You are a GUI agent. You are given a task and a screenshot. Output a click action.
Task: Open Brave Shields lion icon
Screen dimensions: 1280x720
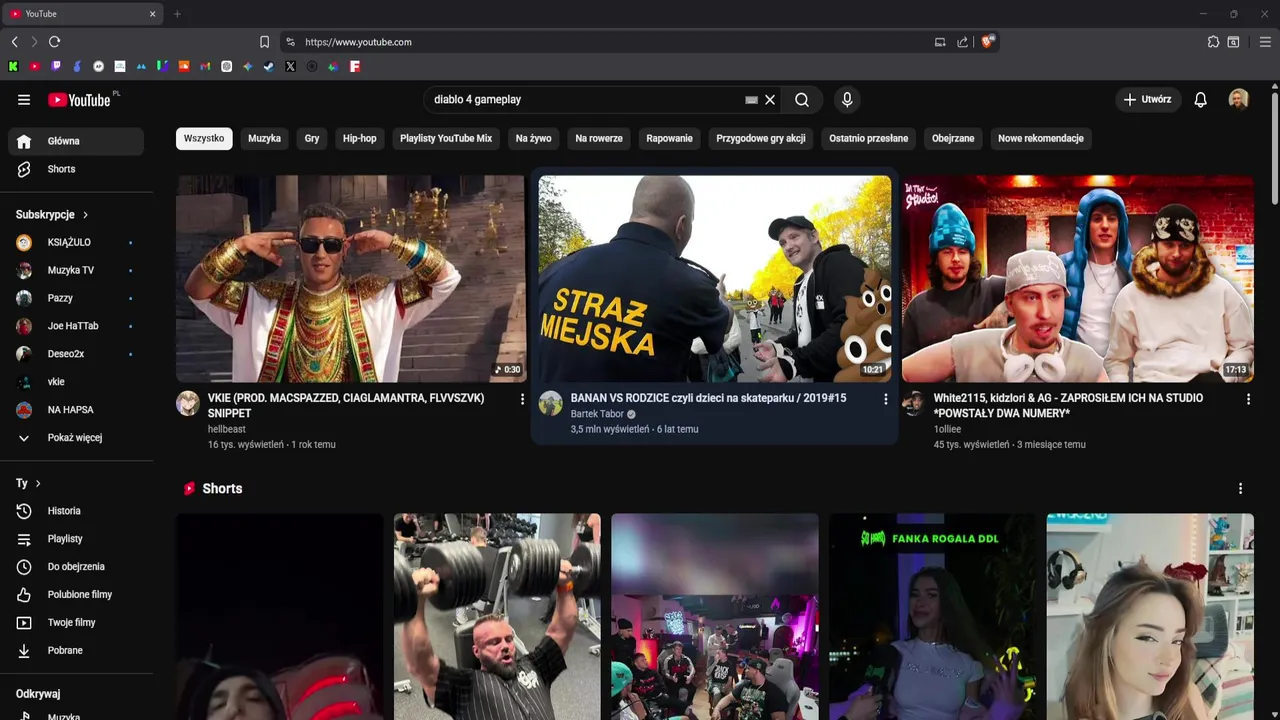pos(987,42)
